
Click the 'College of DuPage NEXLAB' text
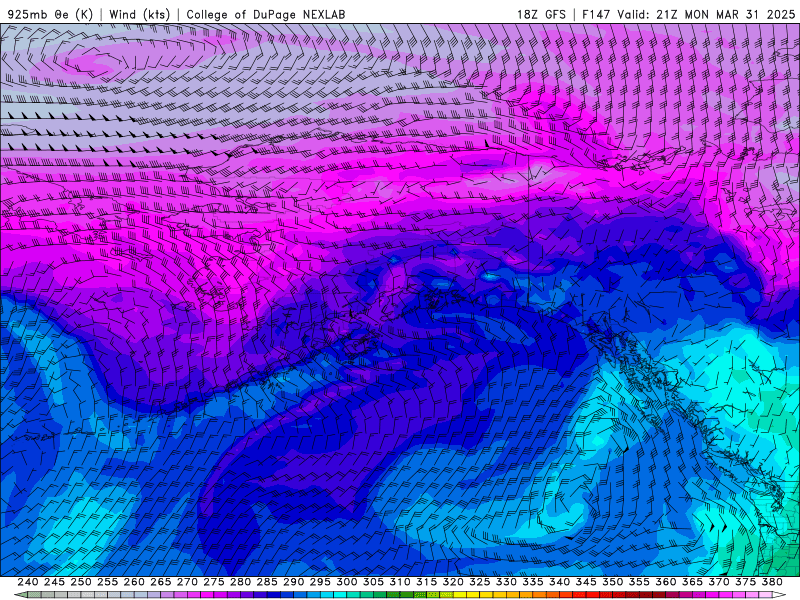pos(266,14)
